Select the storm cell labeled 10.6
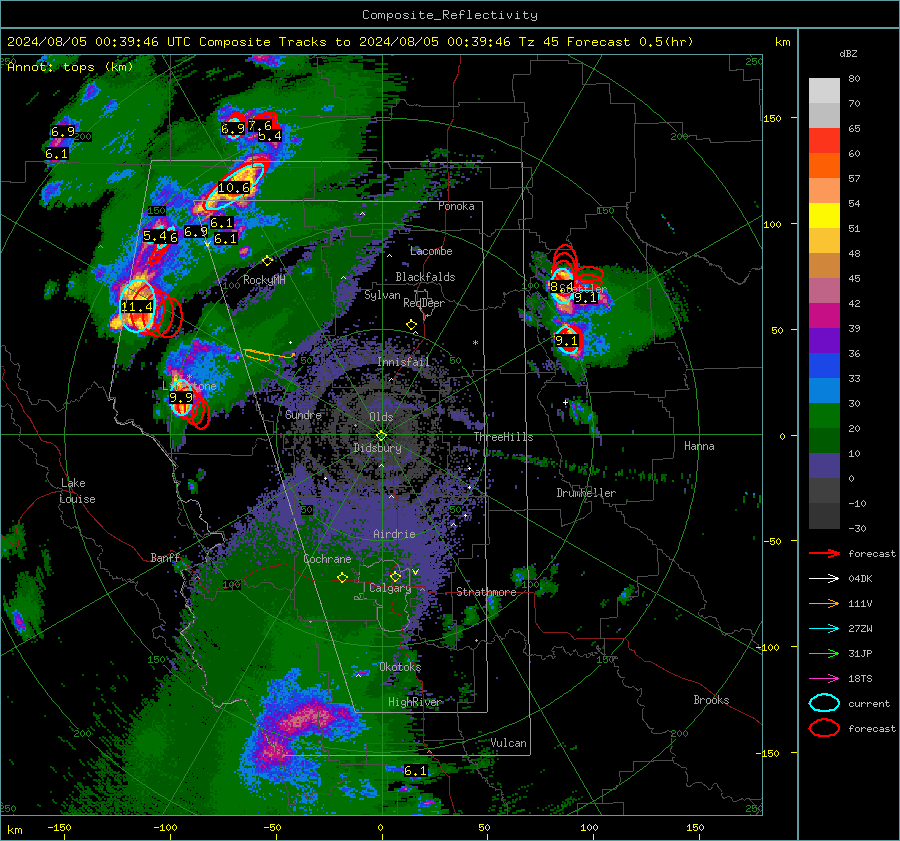Image resolution: width=900 pixels, height=841 pixels. coord(234,187)
